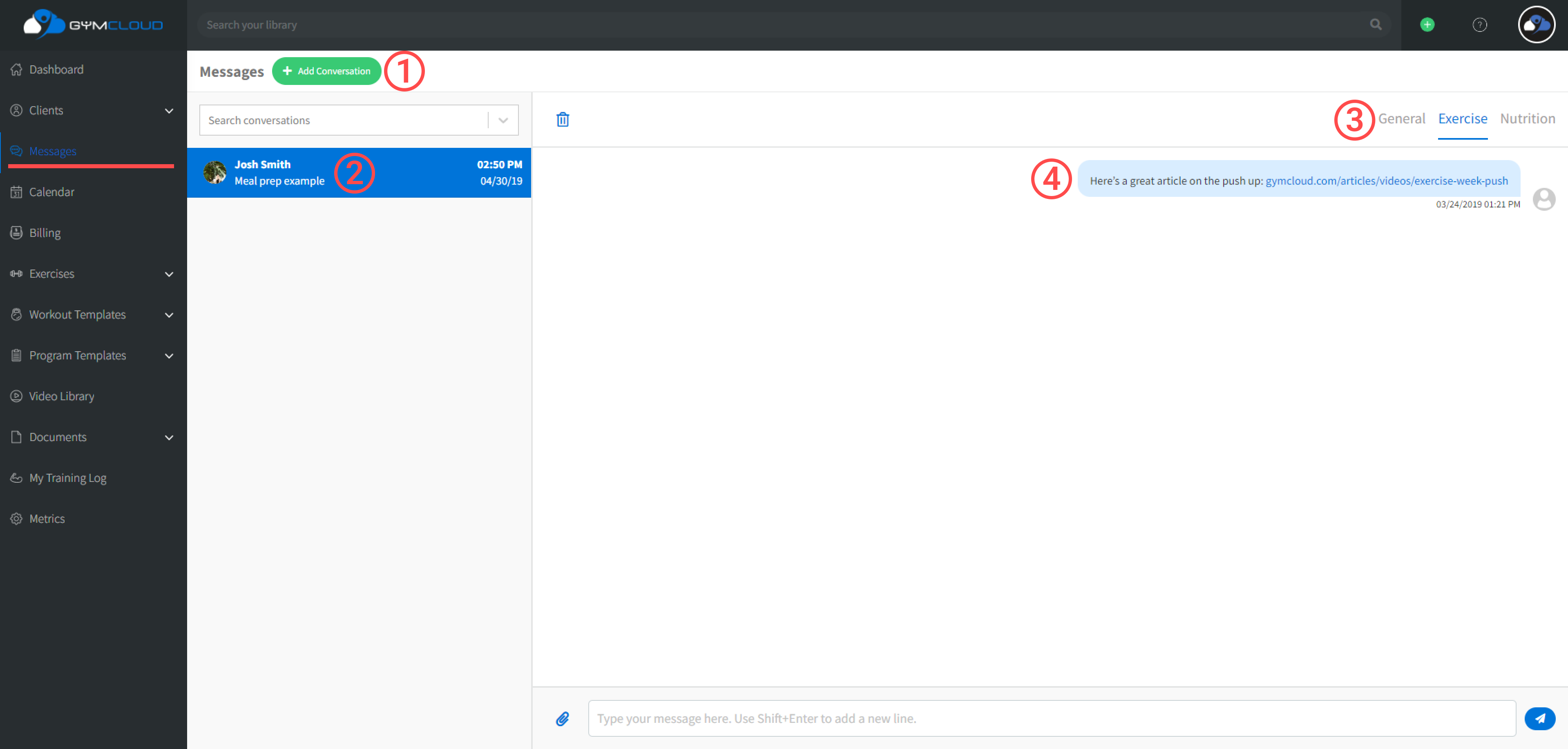Open profile avatar menu top right
The width and height of the screenshot is (1568, 749).
coord(1537,25)
